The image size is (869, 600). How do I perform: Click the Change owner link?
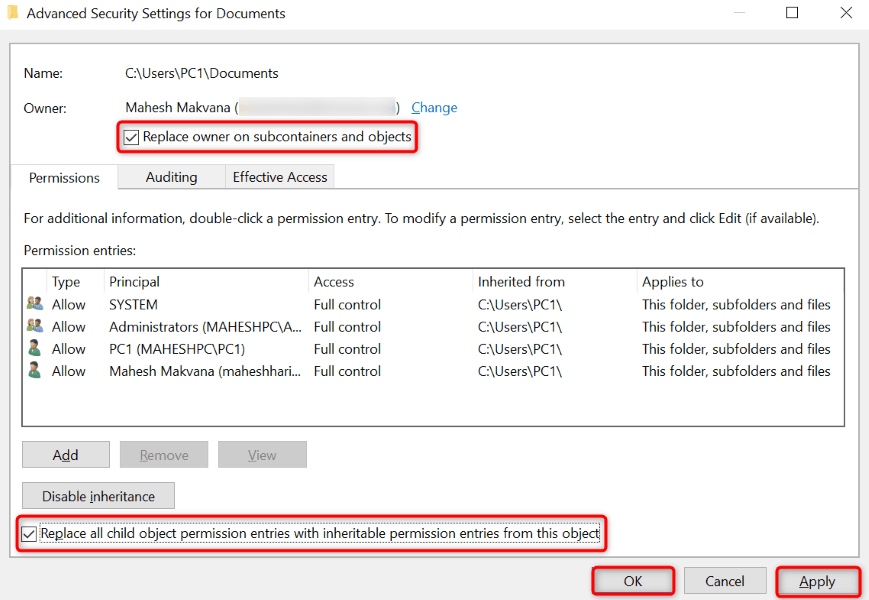coord(434,108)
